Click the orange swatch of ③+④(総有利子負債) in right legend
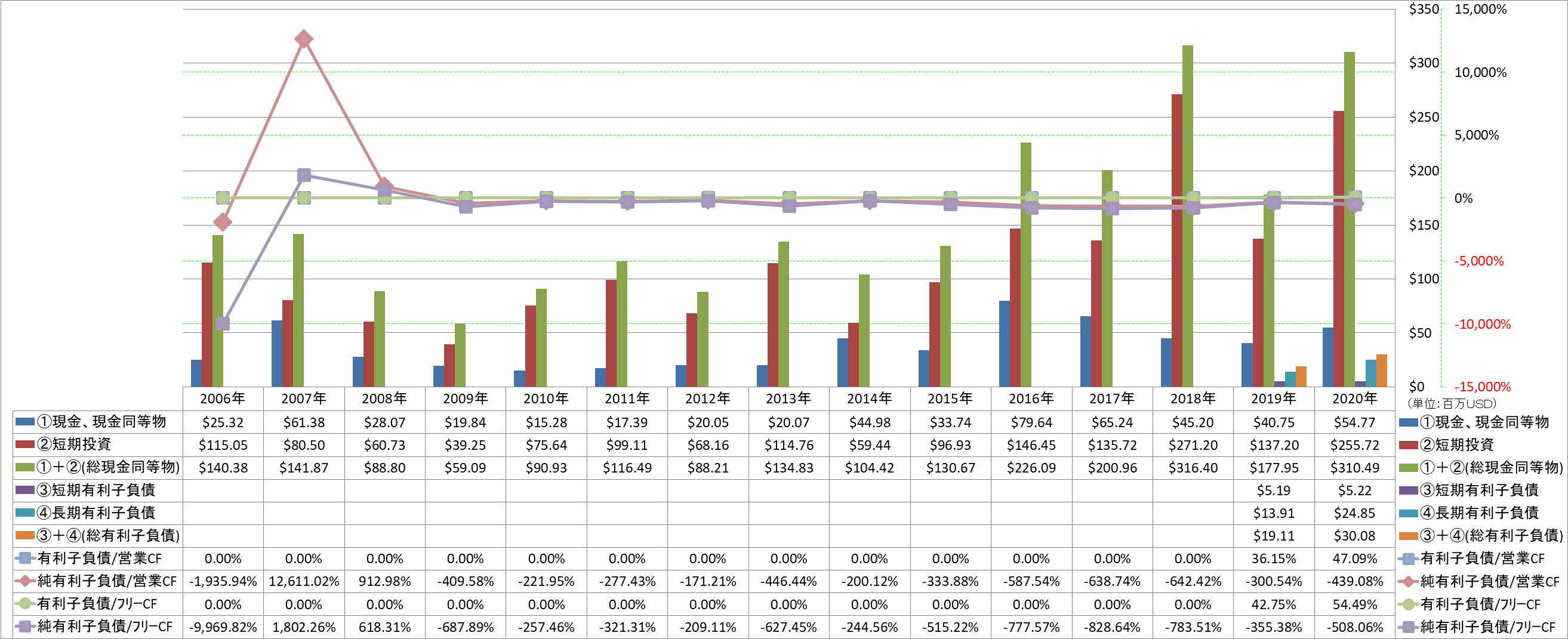This screenshot has height=639, width=1568. tap(1409, 536)
